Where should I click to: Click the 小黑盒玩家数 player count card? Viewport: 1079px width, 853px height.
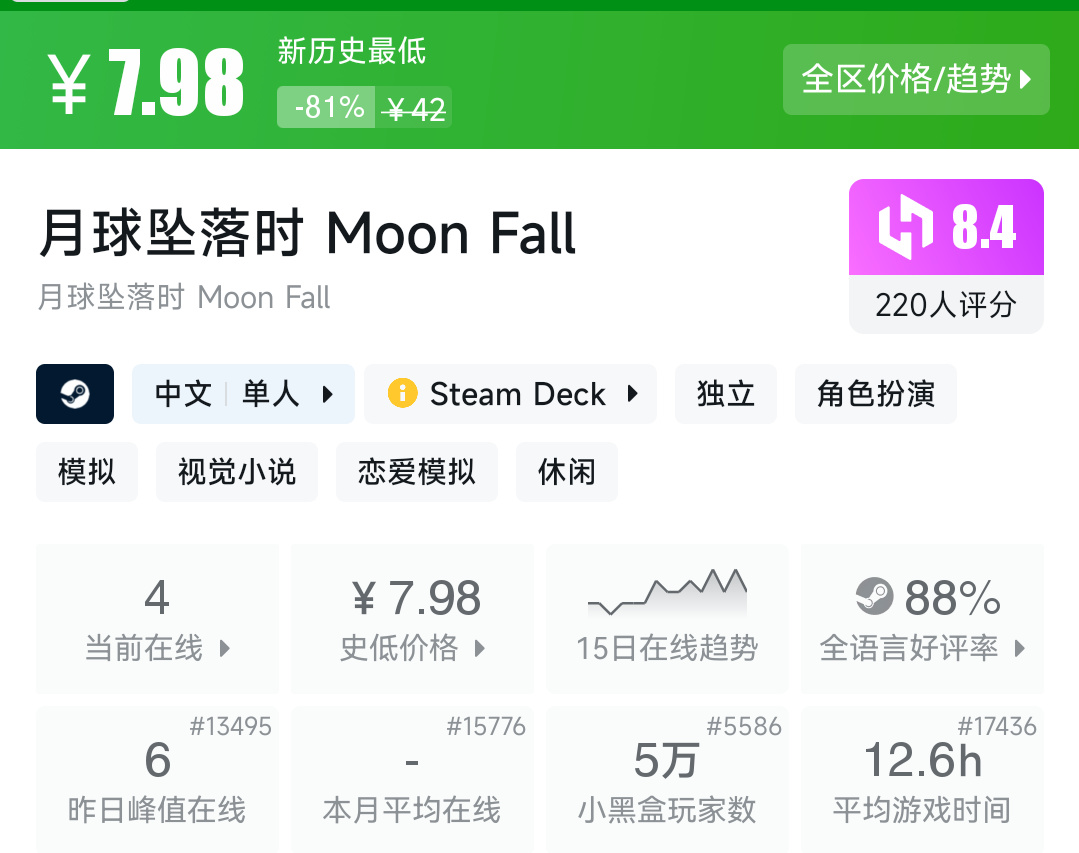[x=667, y=780]
